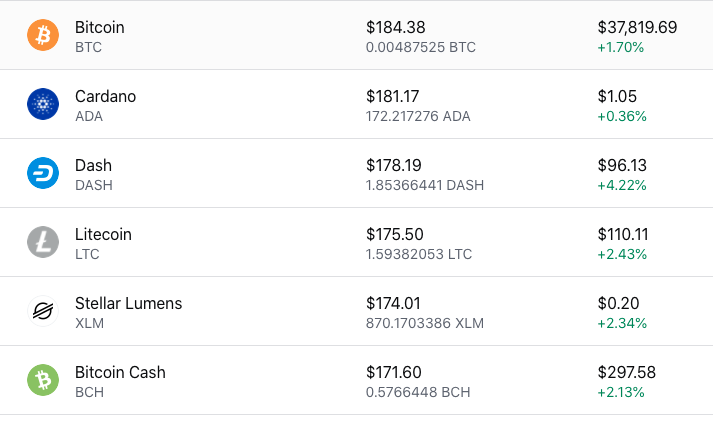713x424 pixels.
Task: Click the orange Bitcoin logo icon
Action: click(43, 35)
